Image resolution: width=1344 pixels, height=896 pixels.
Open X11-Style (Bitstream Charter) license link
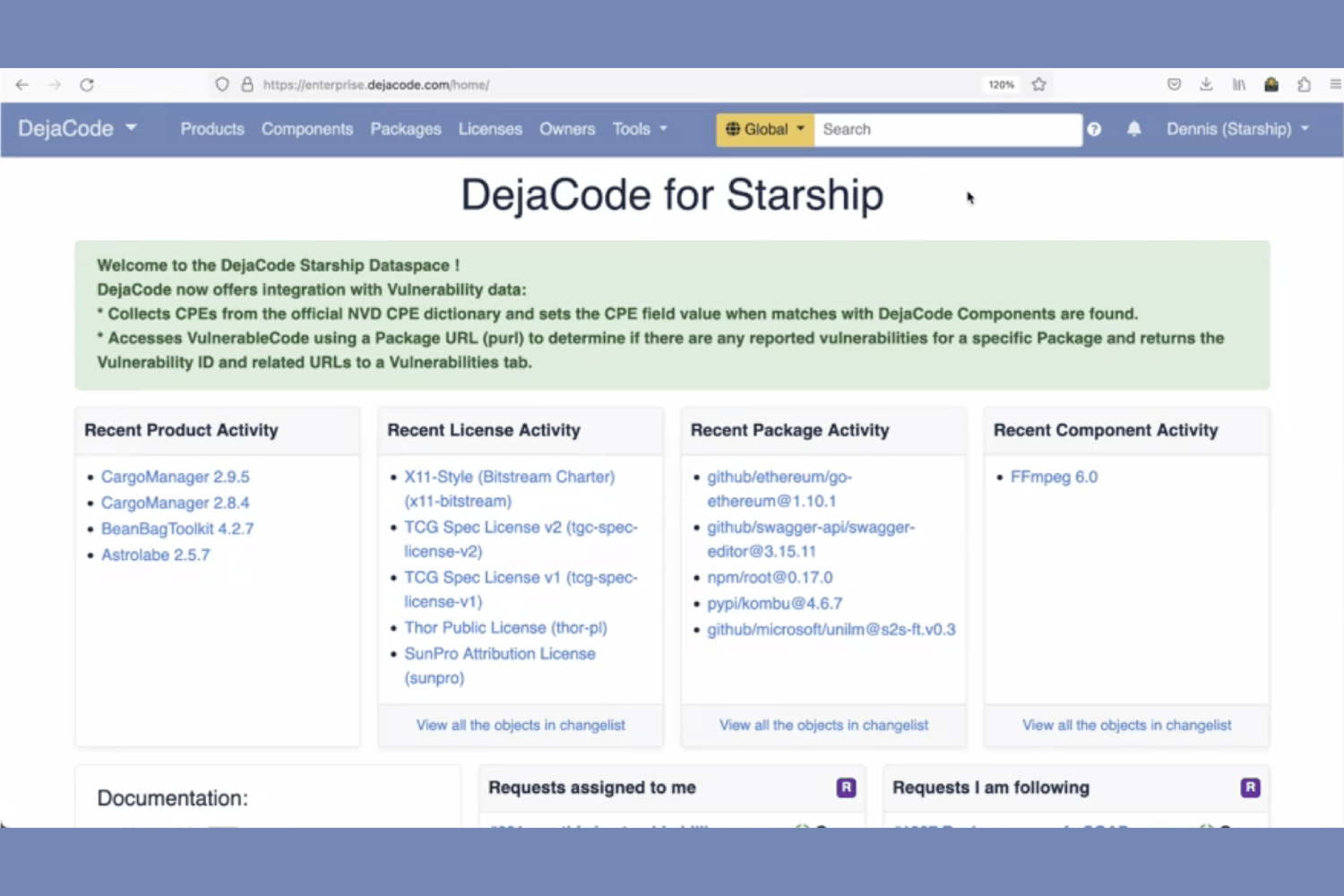(x=509, y=488)
